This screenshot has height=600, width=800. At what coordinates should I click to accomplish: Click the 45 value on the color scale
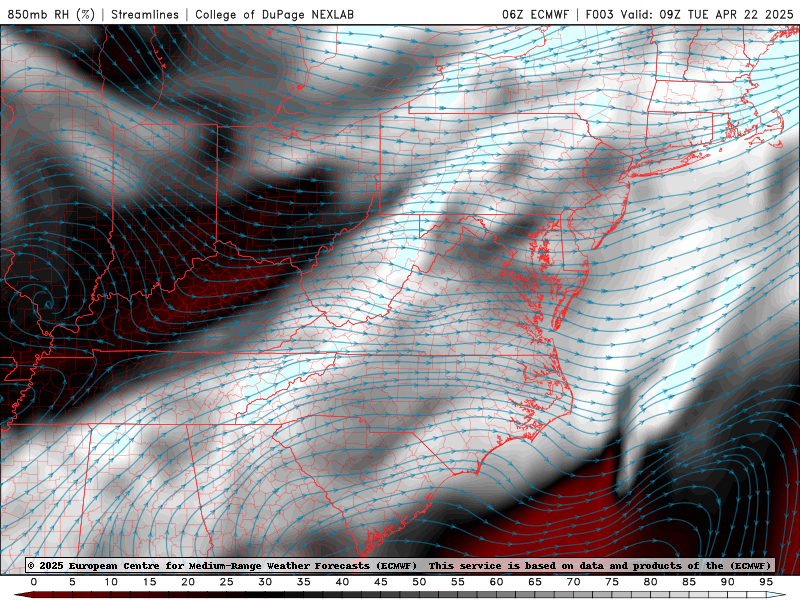tap(381, 582)
